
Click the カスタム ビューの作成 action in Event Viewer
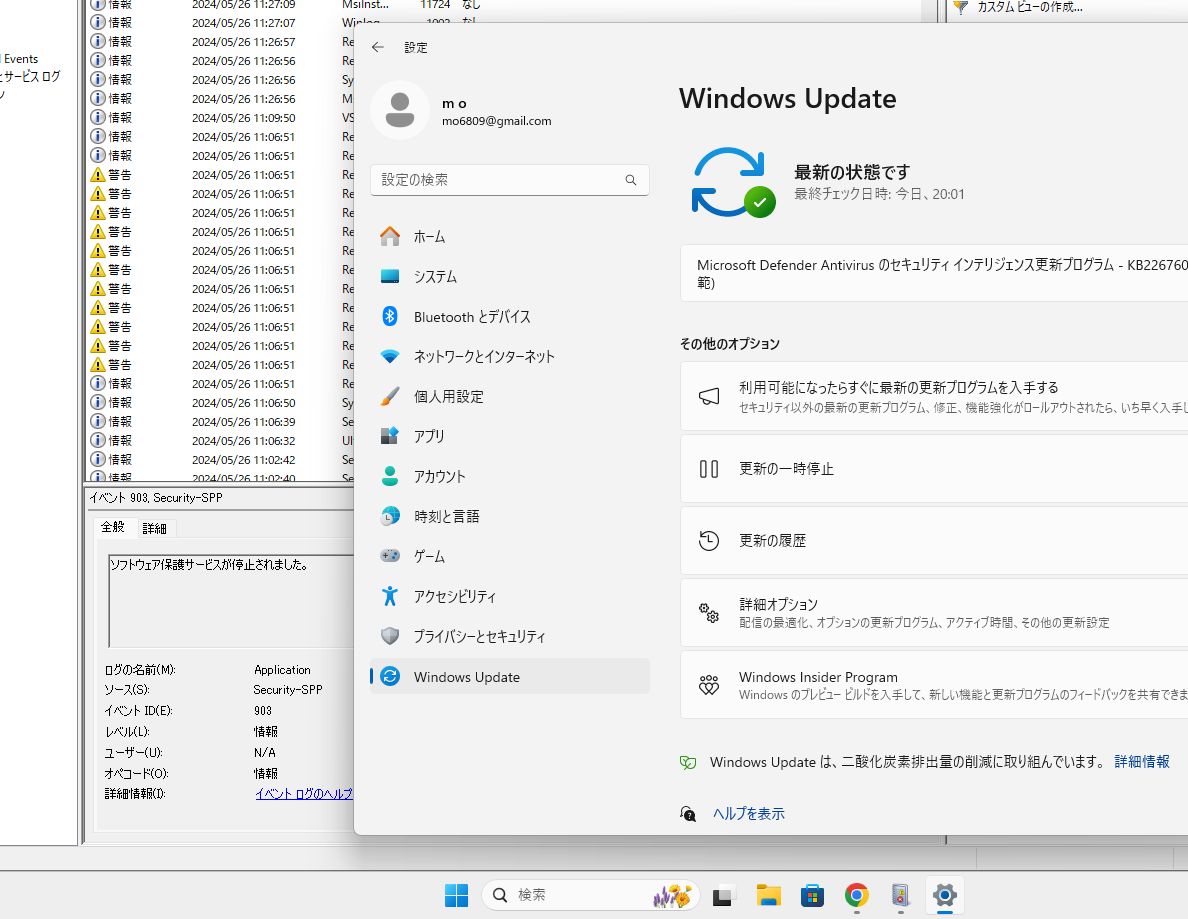1030,7
